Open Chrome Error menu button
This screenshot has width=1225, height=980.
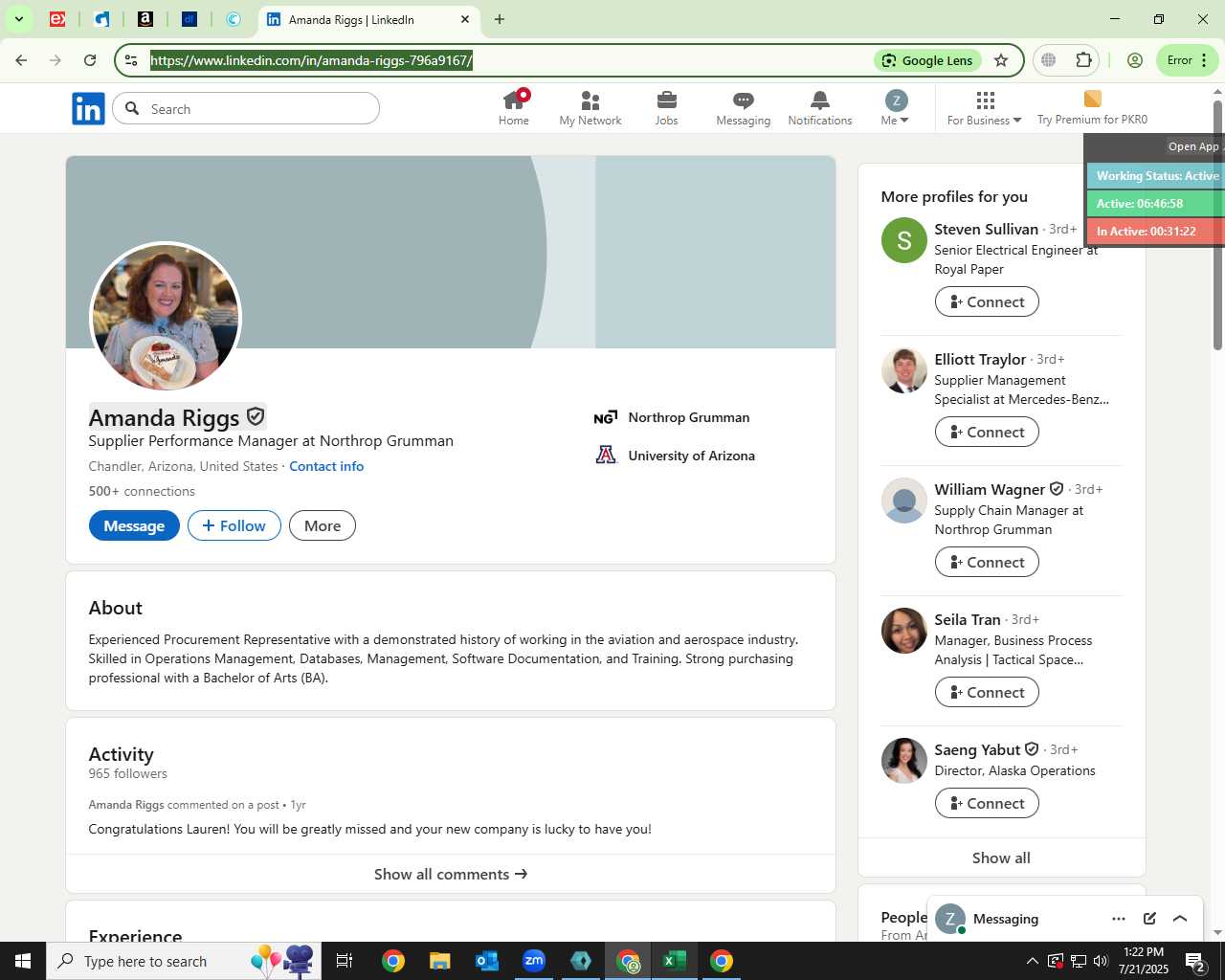1187,60
